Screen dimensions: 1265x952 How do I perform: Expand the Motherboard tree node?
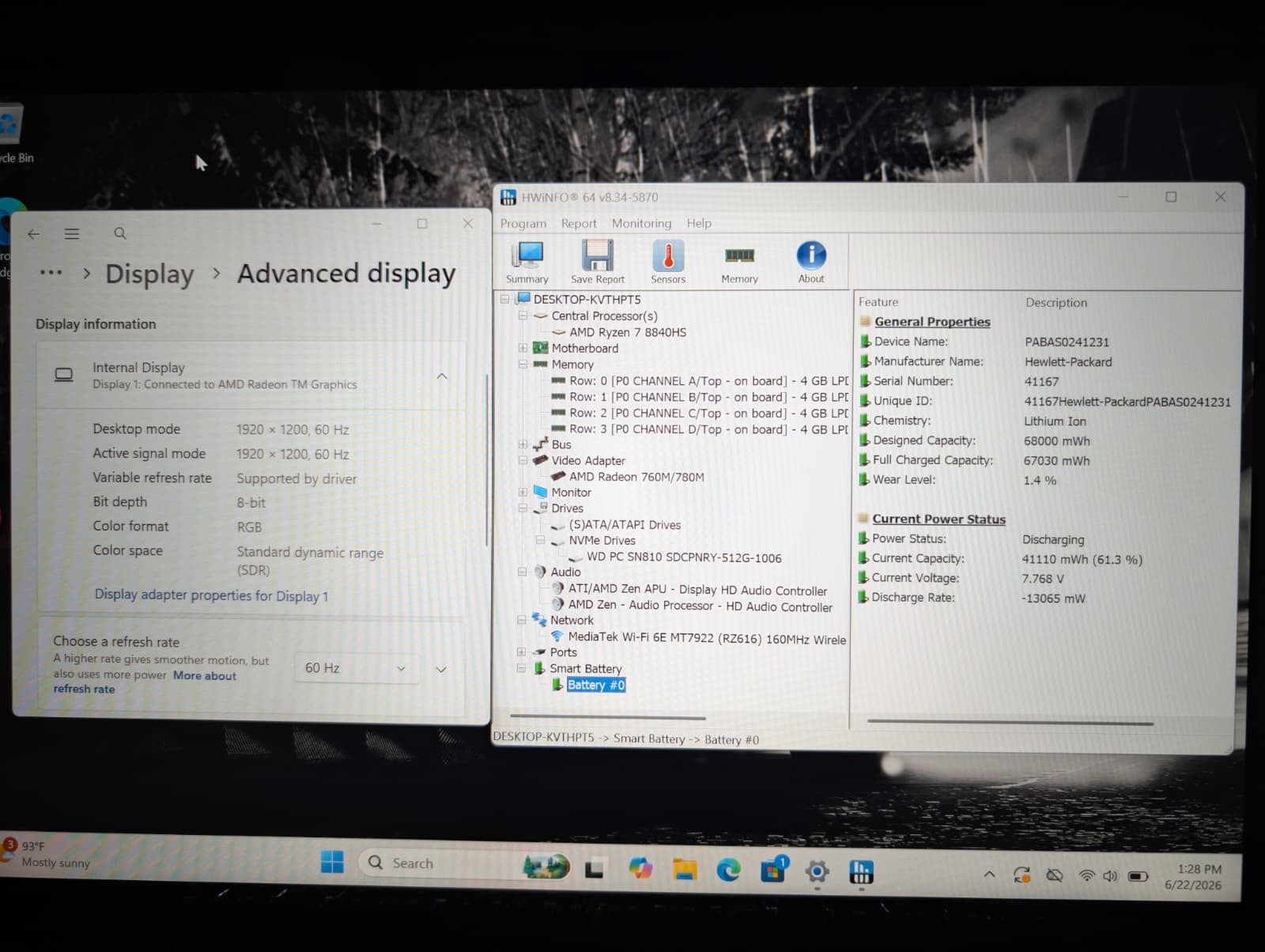tap(523, 348)
